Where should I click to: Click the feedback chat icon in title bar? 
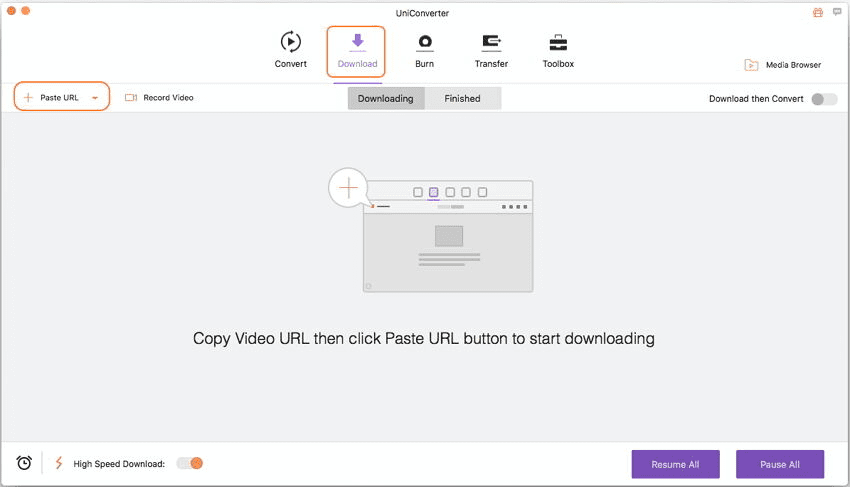[x=836, y=12]
